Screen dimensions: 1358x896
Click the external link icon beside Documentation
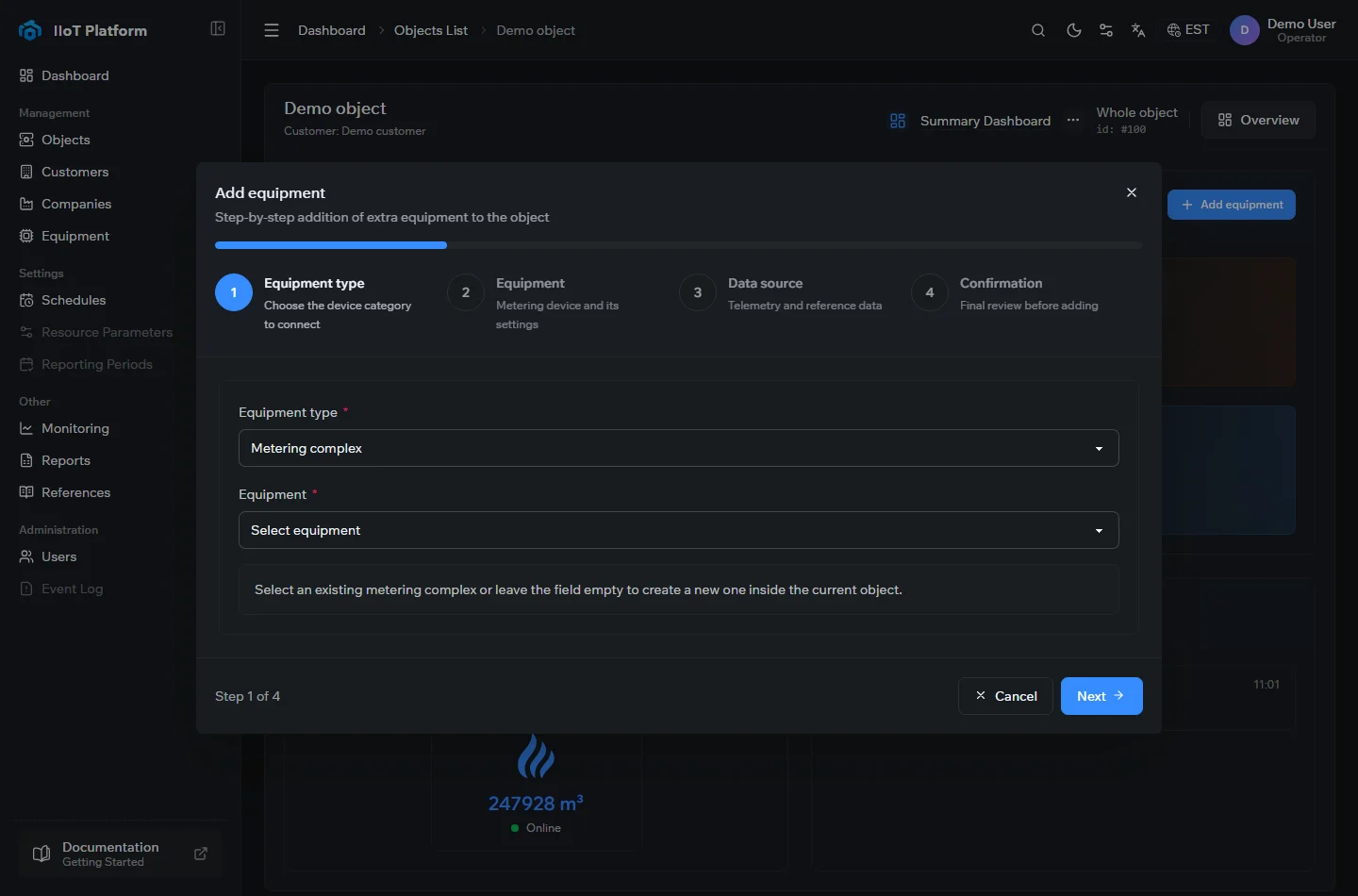[201, 854]
